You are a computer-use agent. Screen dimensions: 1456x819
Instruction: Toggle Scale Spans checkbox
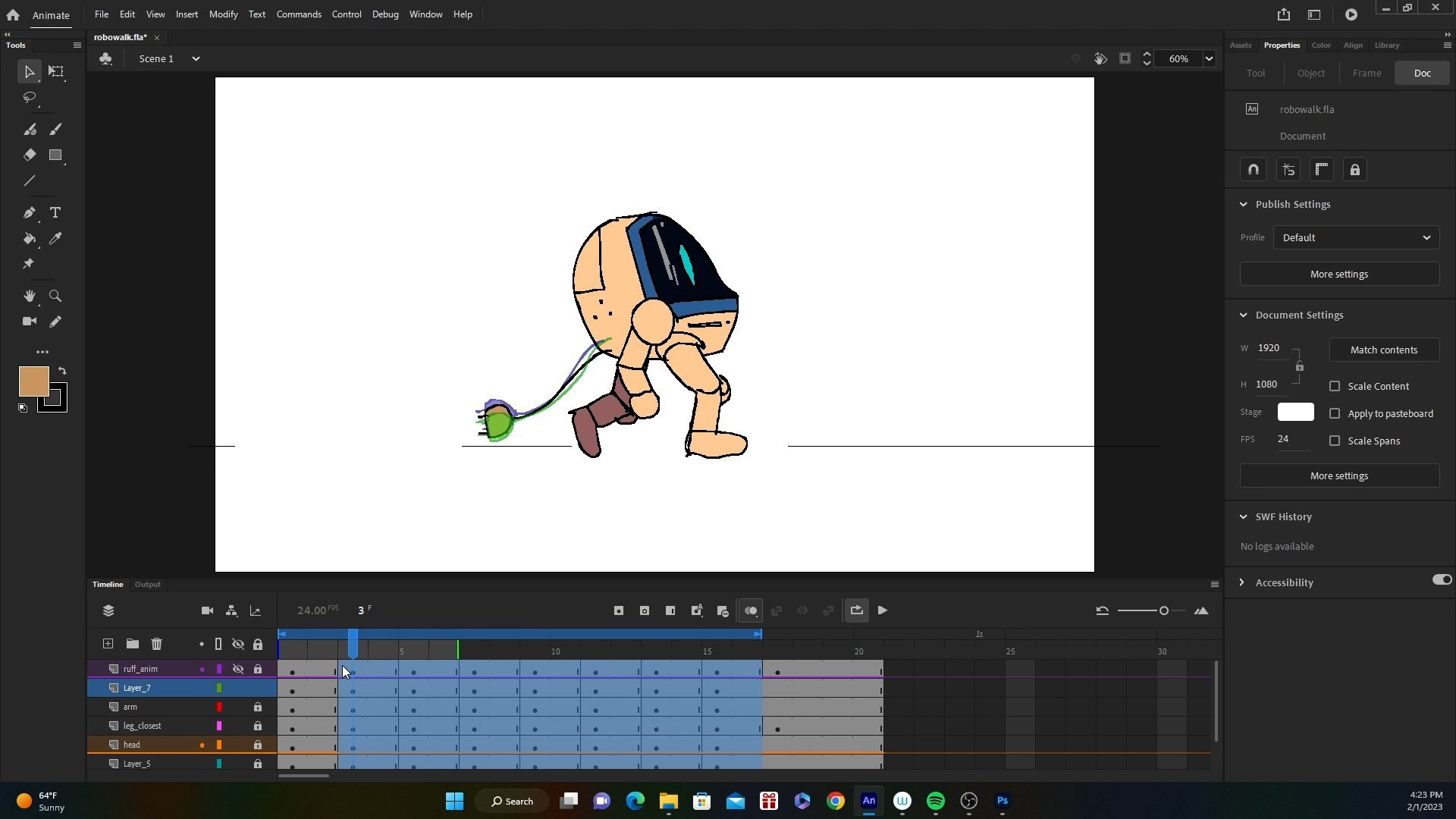click(x=1334, y=441)
